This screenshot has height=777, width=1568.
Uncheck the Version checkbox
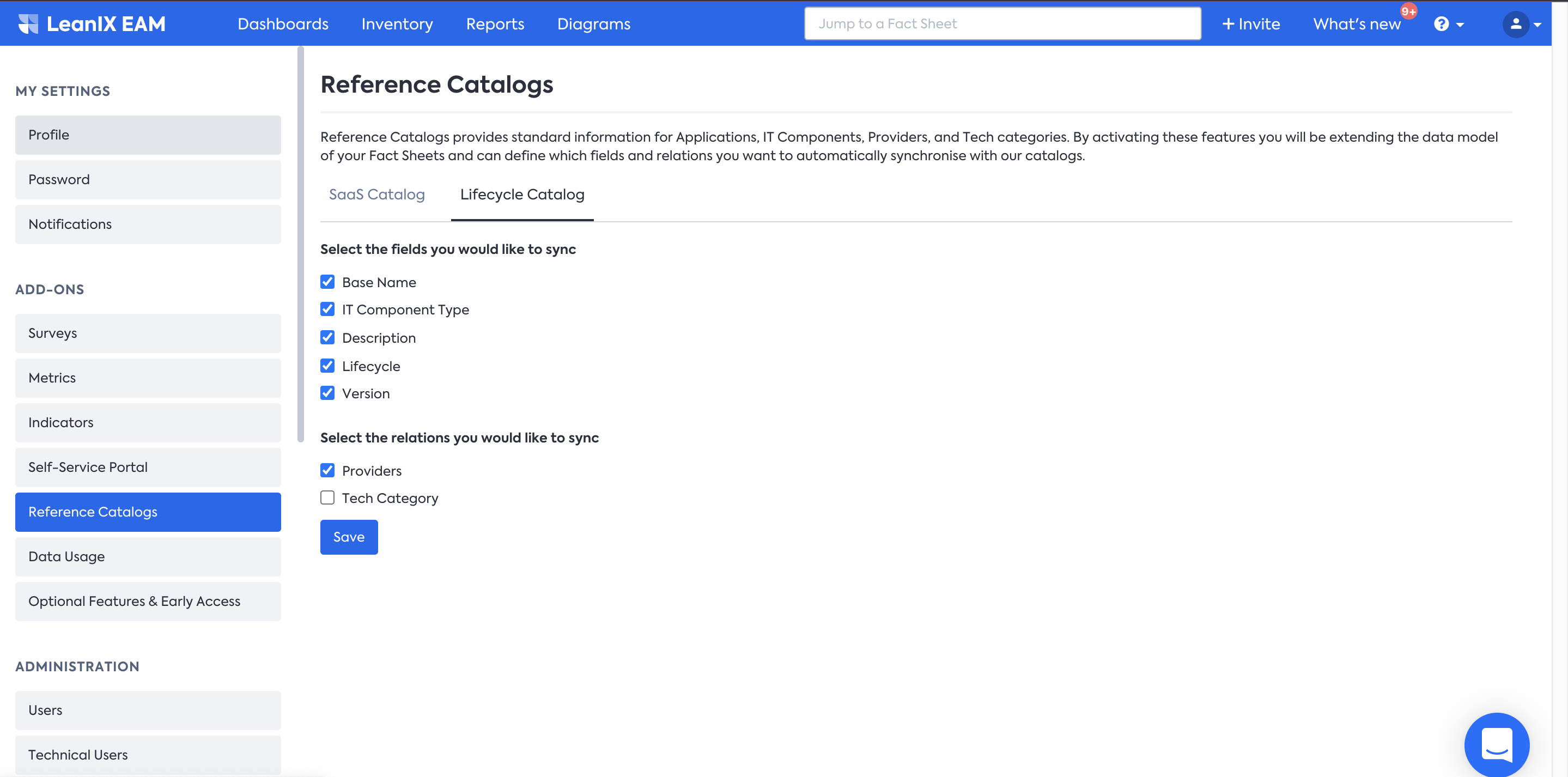pos(327,393)
